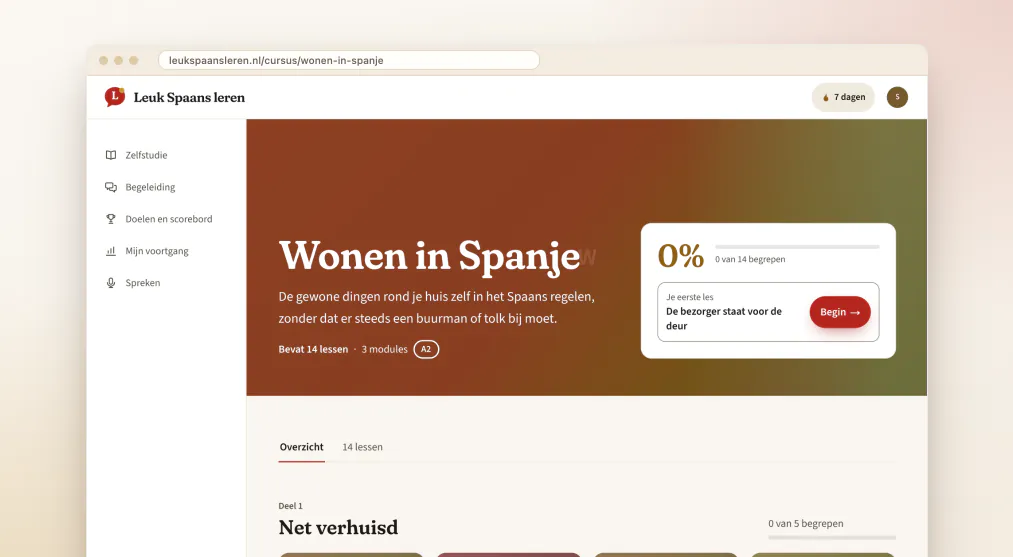This screenshot has width=1013, height=557.
Task: Click the Leuk Spaans leren site title
Action: tap(189, 98)
